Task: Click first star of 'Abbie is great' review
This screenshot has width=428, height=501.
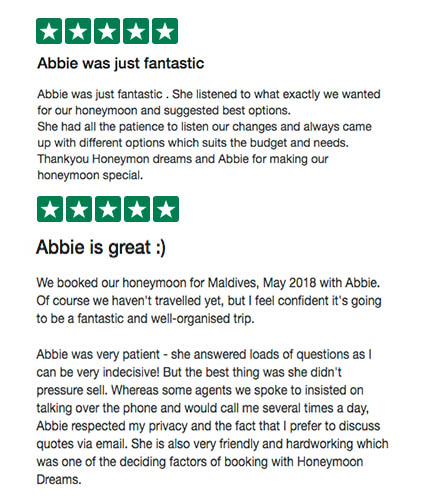Action: pos(50,209)
